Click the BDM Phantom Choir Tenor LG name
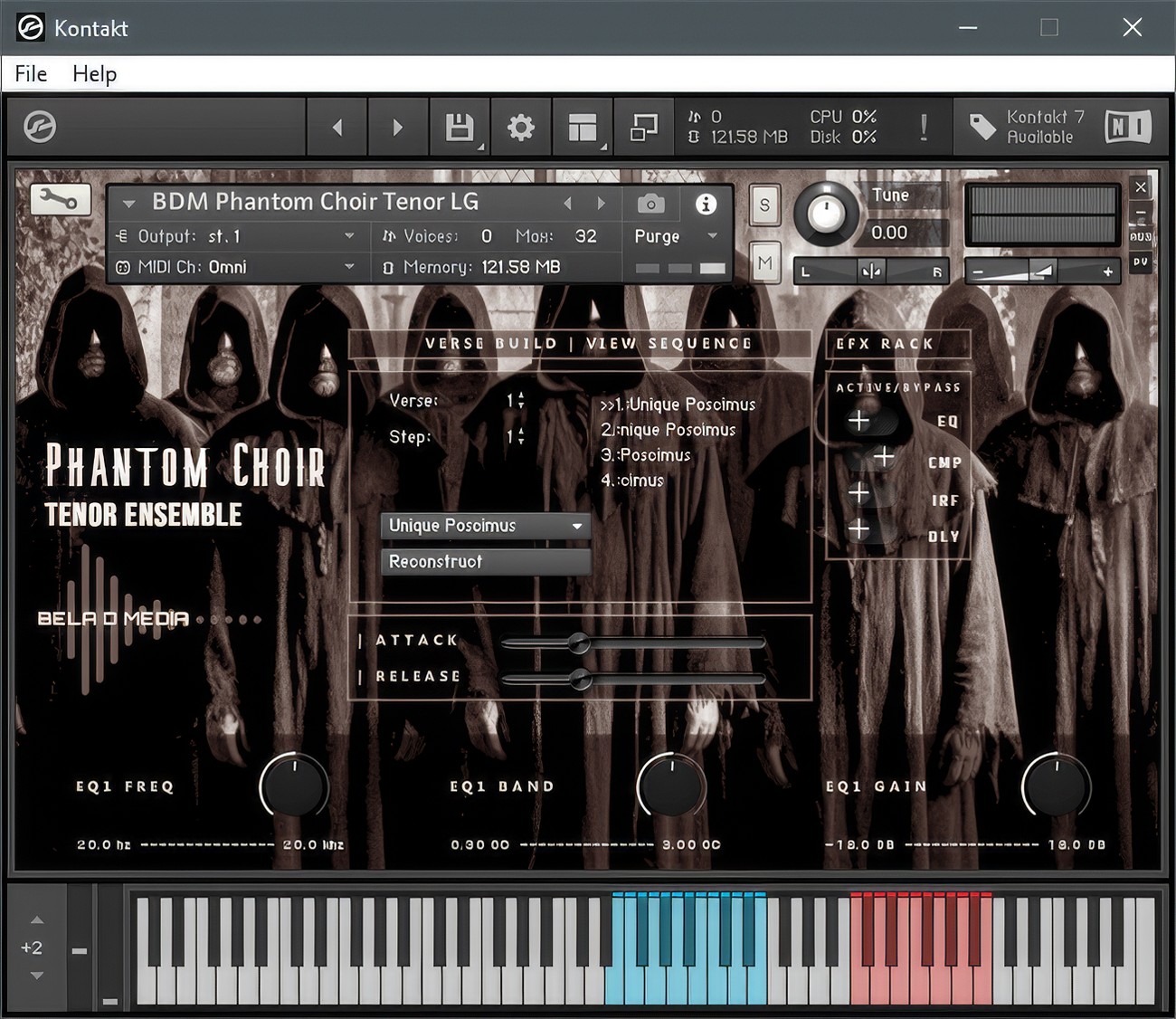Image resolution: width=1176 pixels, height=1019 pixels. (315, 202)
